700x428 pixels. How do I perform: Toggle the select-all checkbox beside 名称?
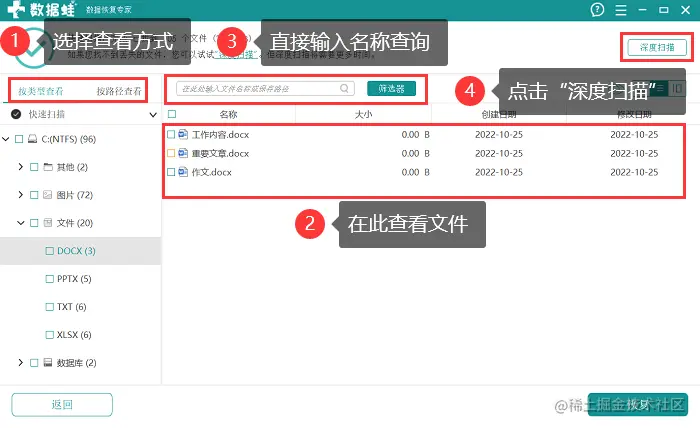point(172,114)
